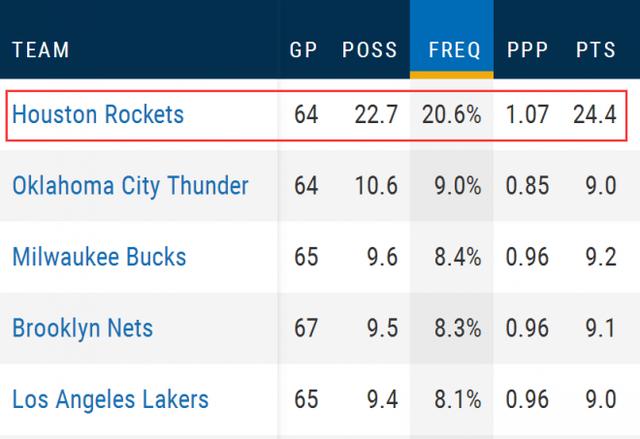The width and height of the screenshot is (640, 439).
Task: Sort table by TEAM column header
Action: point(41,50)
